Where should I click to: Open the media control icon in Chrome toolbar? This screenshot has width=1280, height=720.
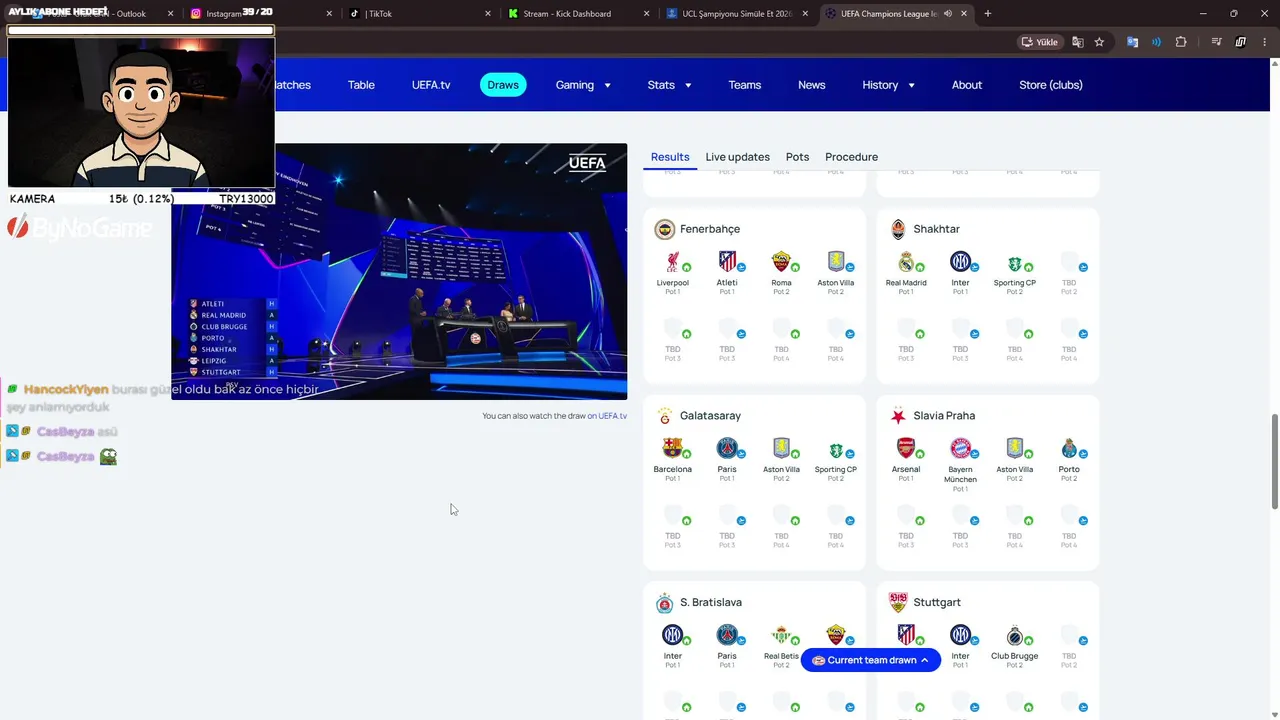pyautogui.click(x=1217, y=42)
